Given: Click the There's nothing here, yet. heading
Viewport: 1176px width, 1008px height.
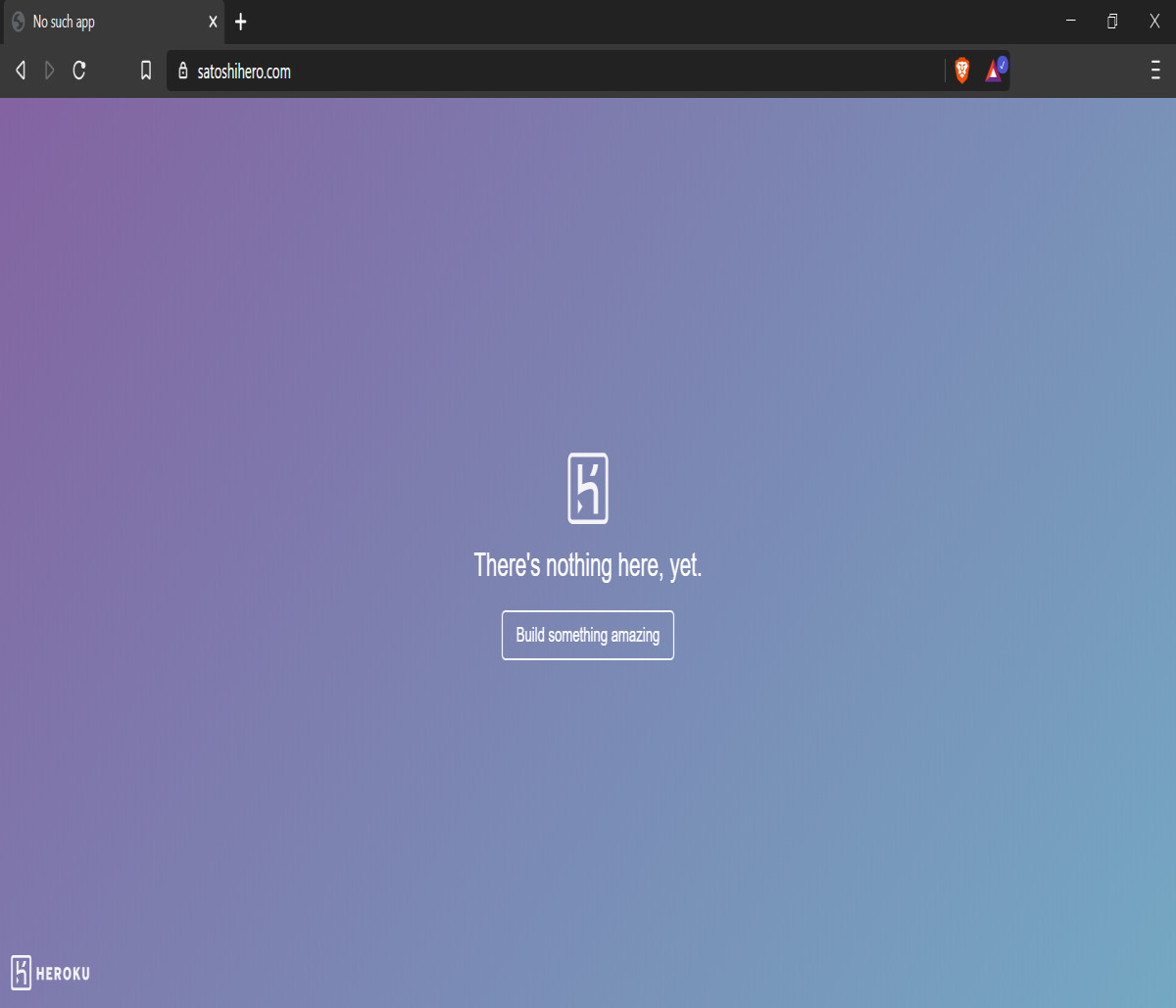Looking at the screenshot, I should pyautogui.click(x=588, y=565).
